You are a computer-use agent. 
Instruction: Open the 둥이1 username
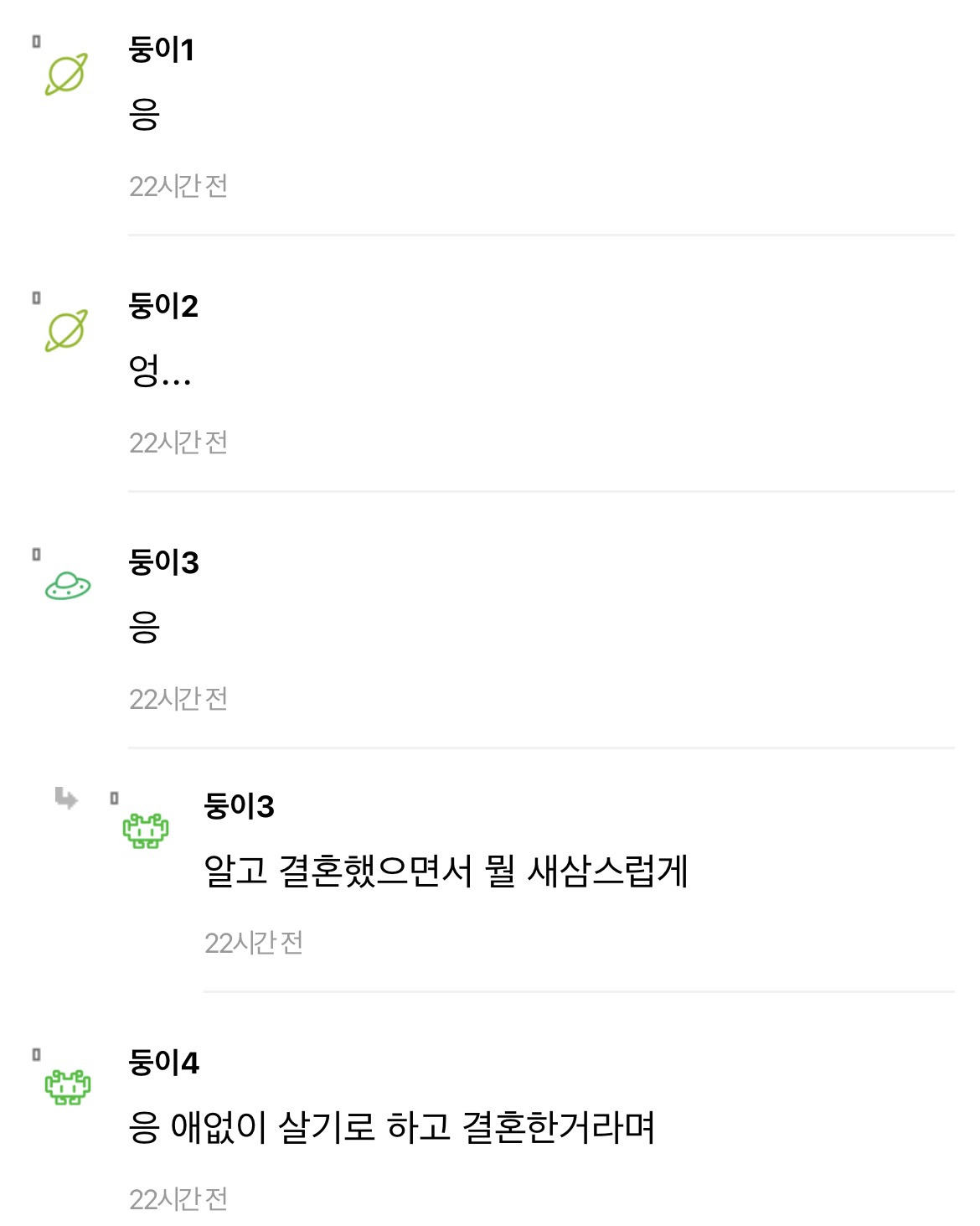162,49
